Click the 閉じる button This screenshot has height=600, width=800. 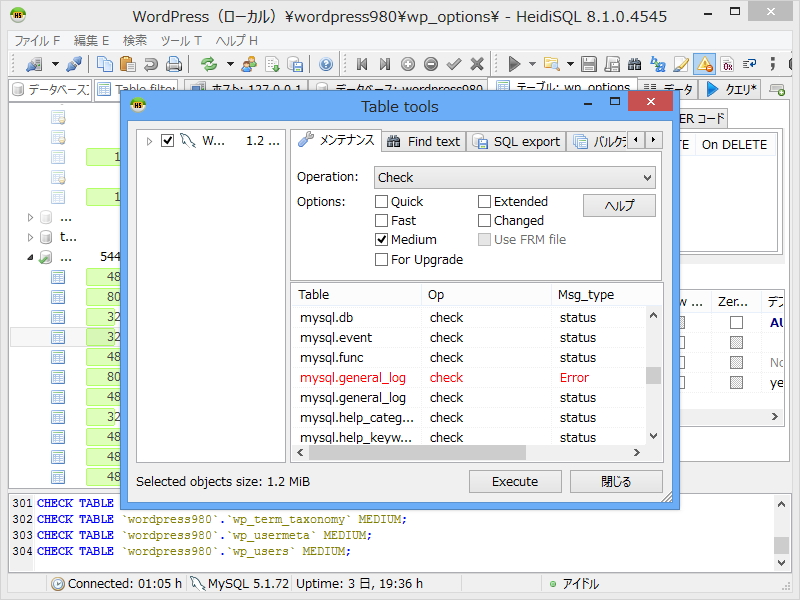616,482
